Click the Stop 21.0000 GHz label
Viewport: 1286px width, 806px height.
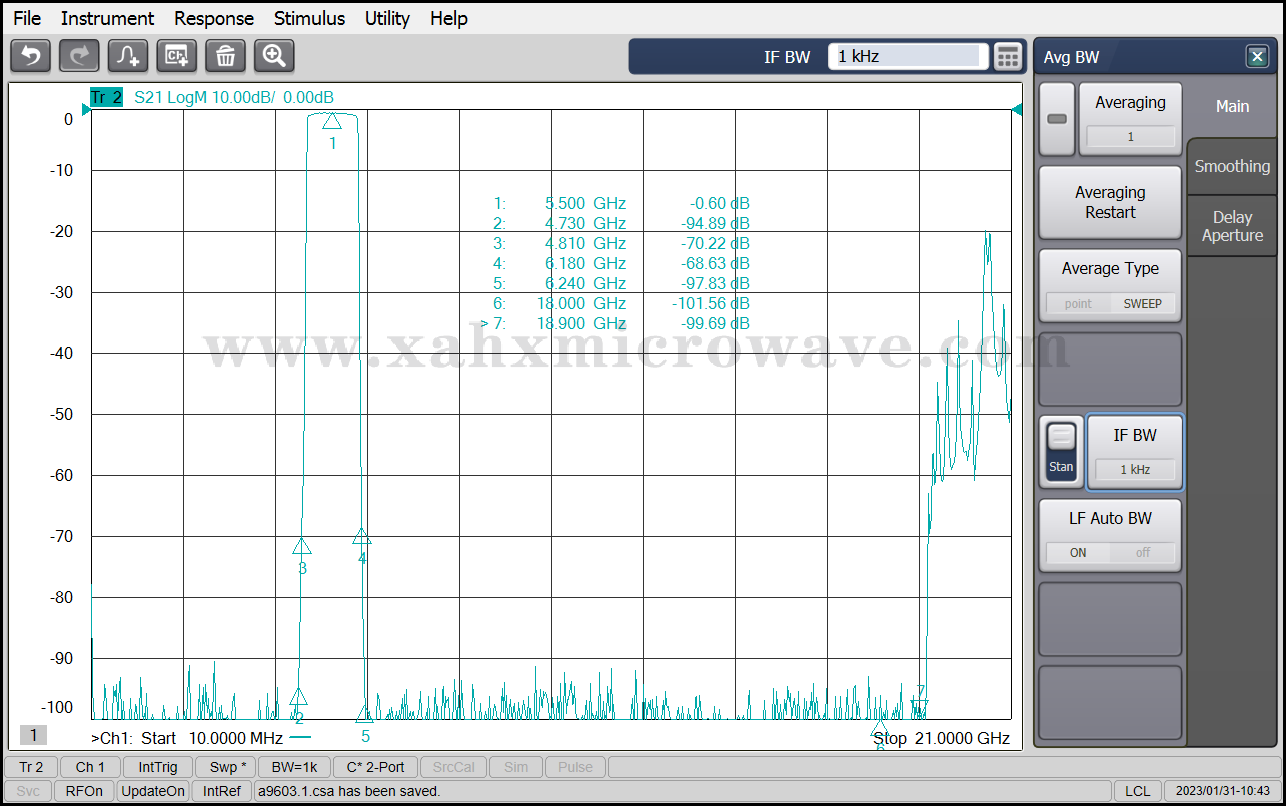point(941,738)
